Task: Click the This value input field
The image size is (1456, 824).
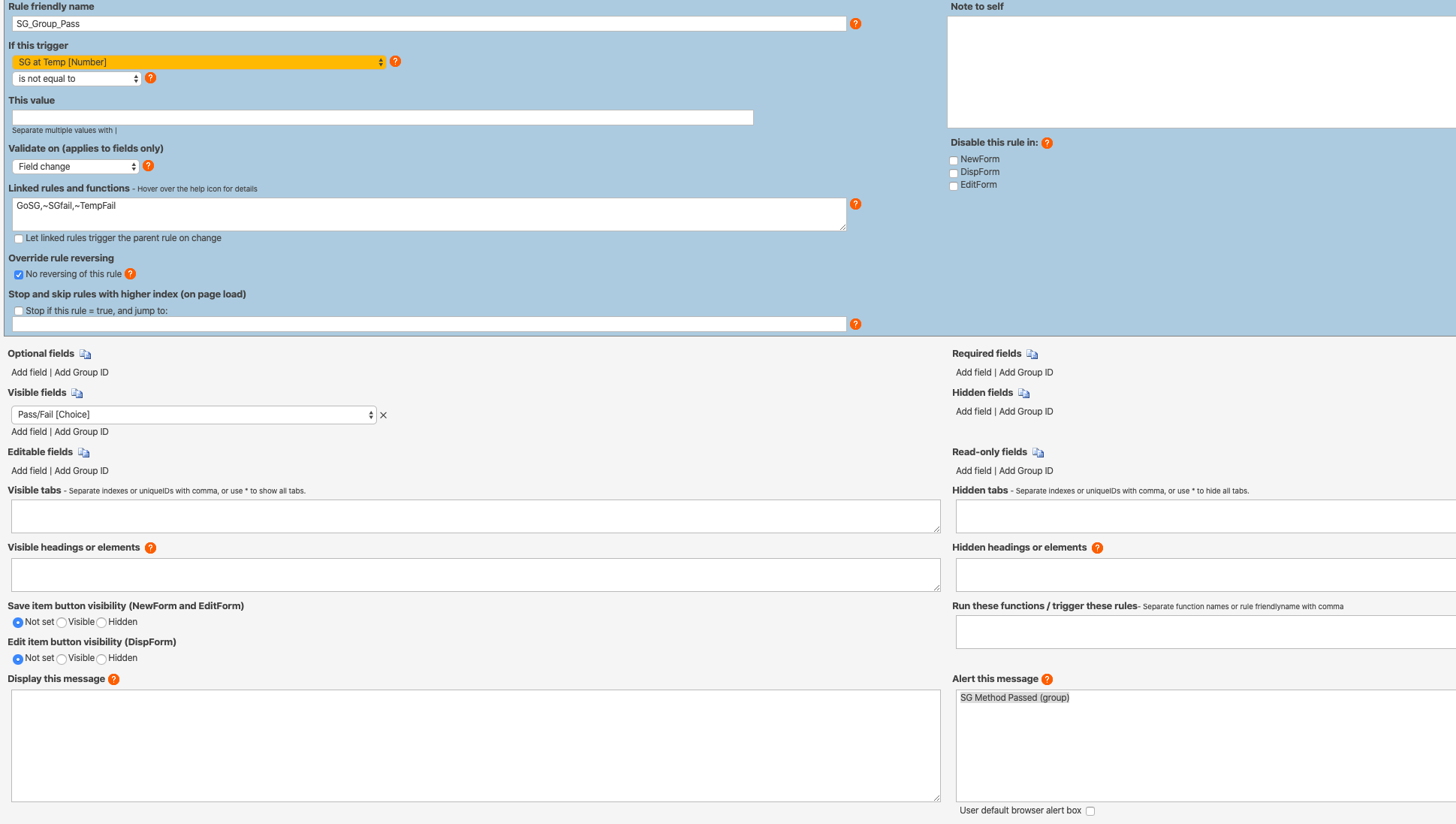Action: pos(382,118)
